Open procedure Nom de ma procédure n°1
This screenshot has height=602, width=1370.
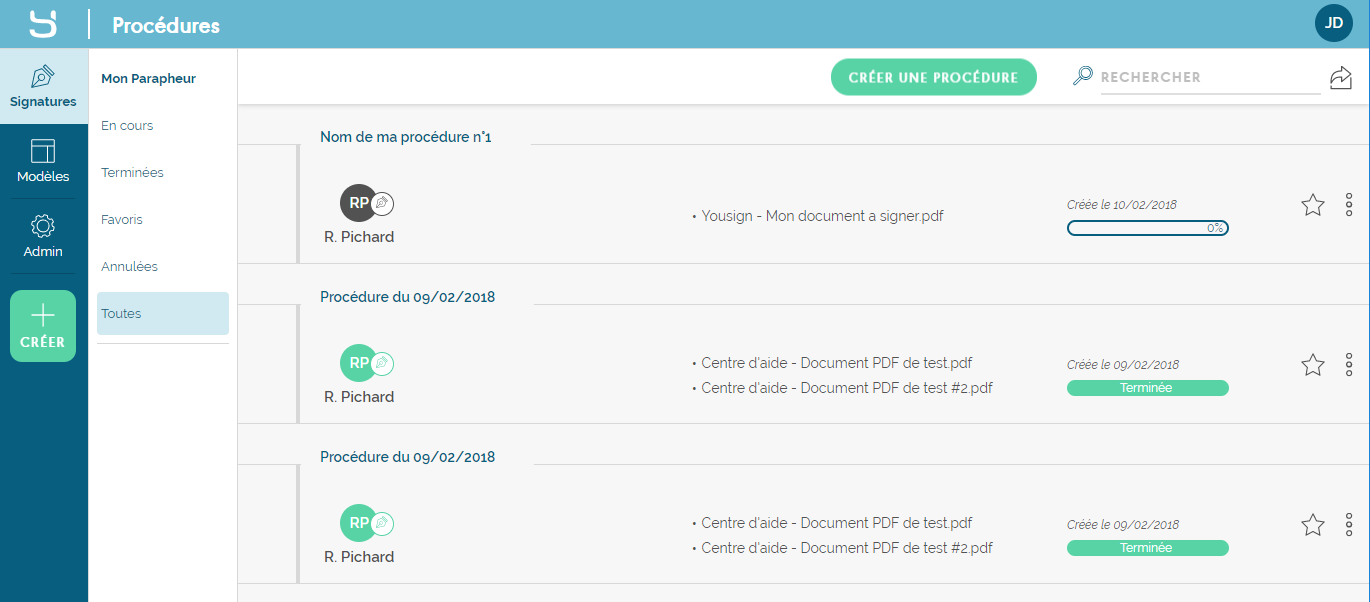coord(406,137)
